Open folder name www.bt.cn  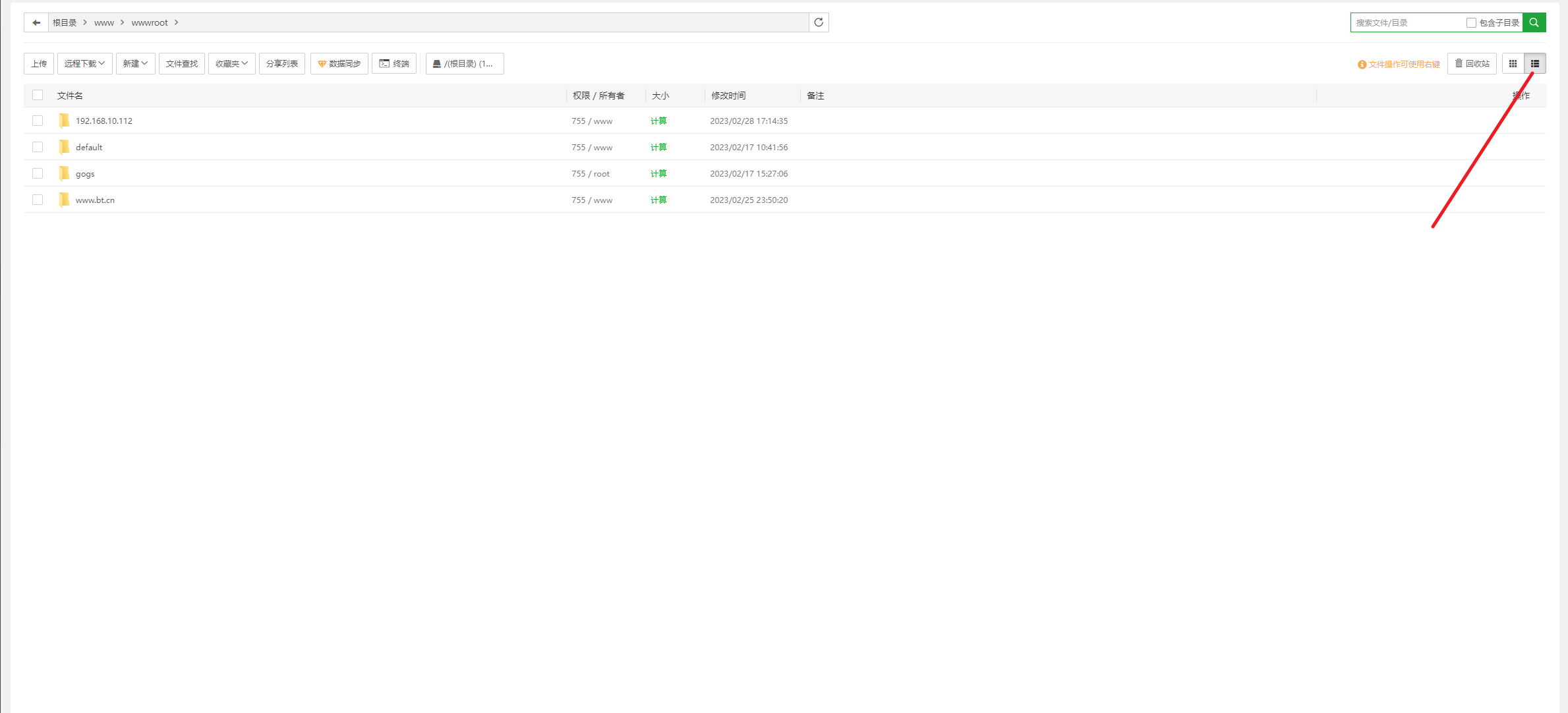tap(95, 200)
